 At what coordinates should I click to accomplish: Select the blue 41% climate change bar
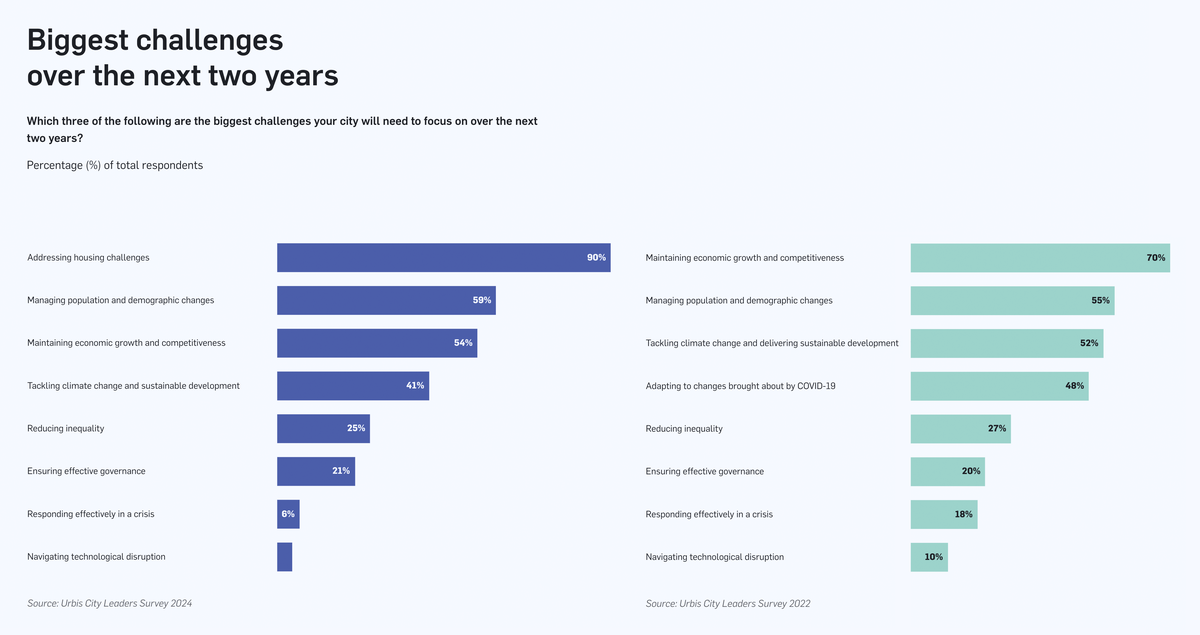tap(353, 386)
